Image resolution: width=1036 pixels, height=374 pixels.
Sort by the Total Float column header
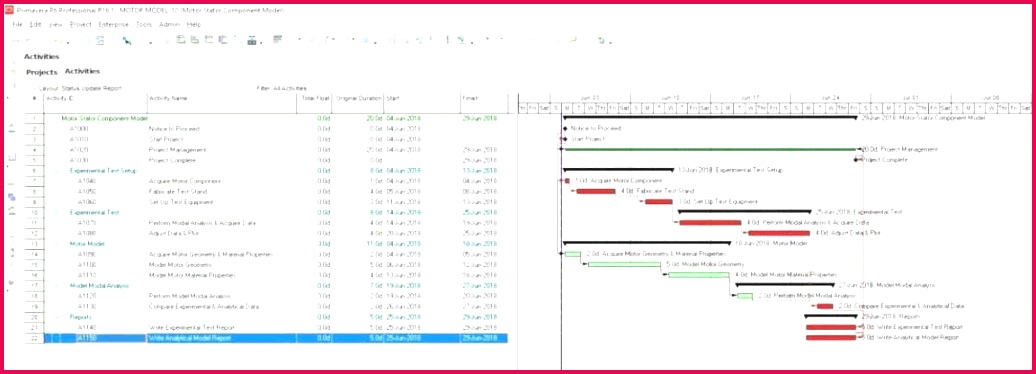click(x=314, y=99)
